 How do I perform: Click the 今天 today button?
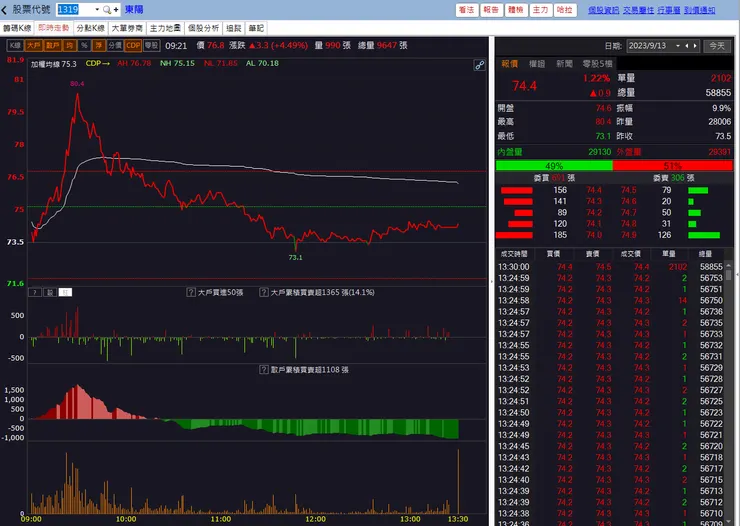[717, 46]
